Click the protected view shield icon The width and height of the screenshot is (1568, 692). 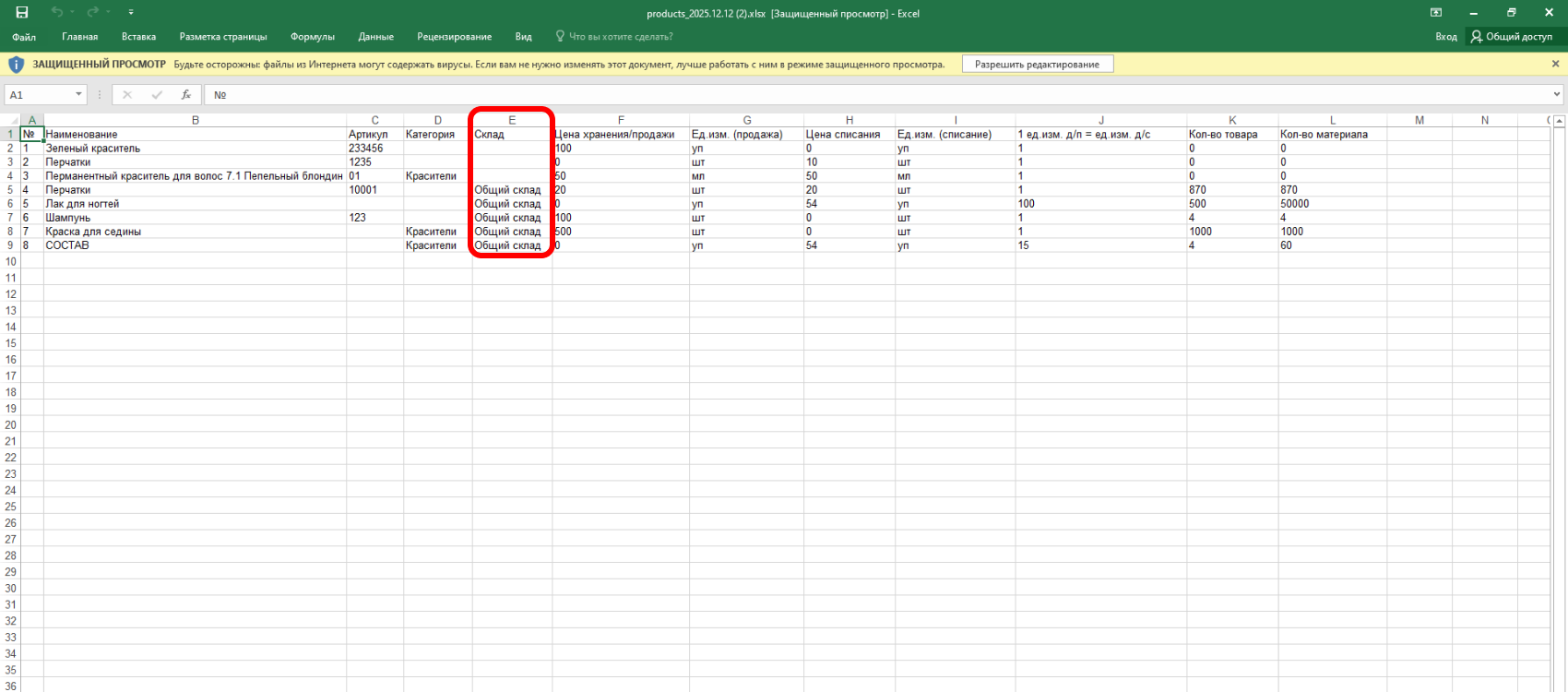pyautogui.click(x=16, y=65)
